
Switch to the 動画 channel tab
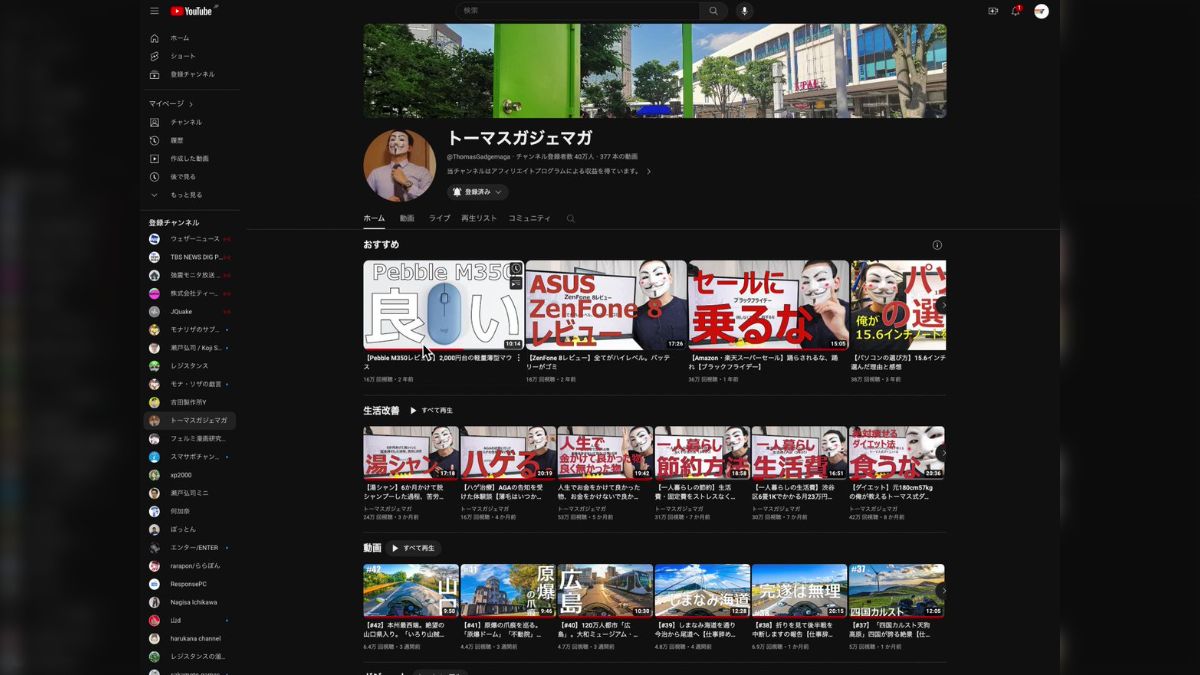[x=406, y=218]
